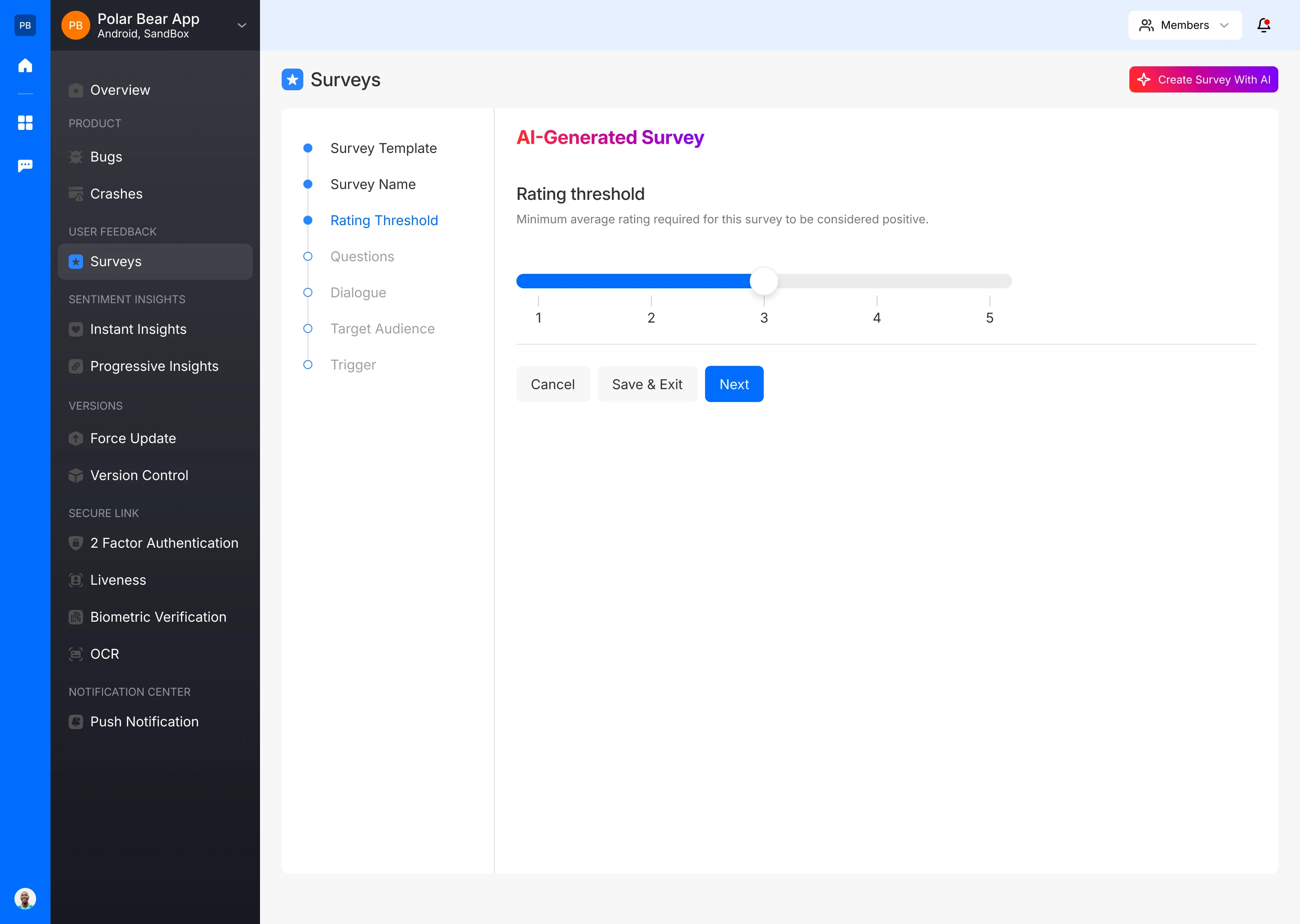Open the user profile avatar
Image resolution: width=1300 pixels, height=924 pixels.
tap(25, 898)
